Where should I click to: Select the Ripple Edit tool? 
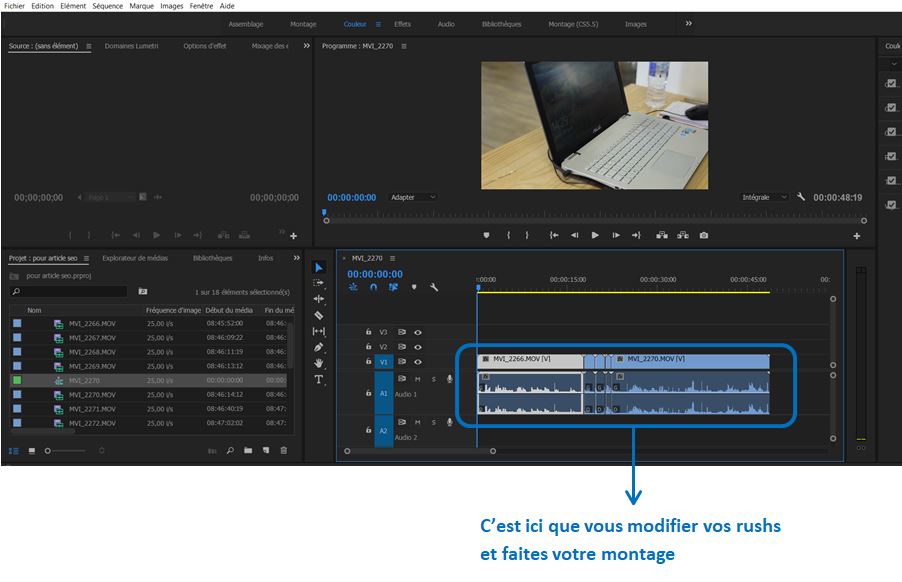click(x=318, y=299)
